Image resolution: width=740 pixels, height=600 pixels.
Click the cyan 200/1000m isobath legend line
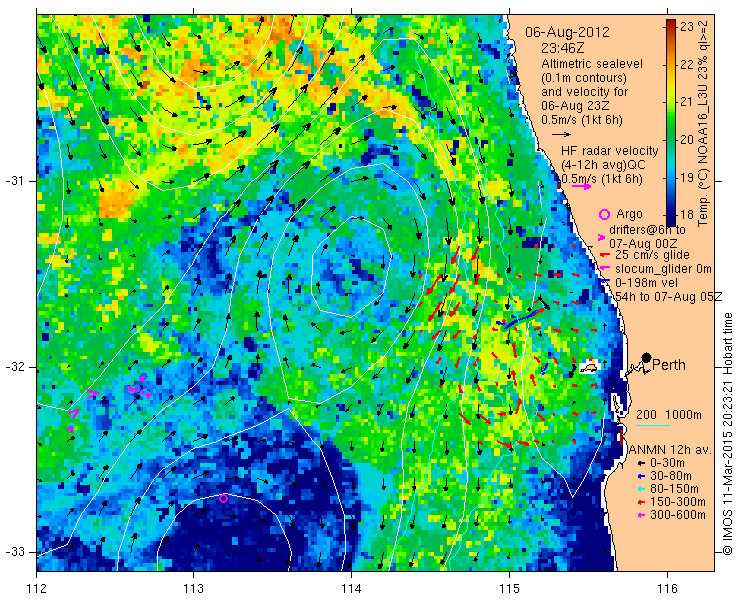pos(653,425)
